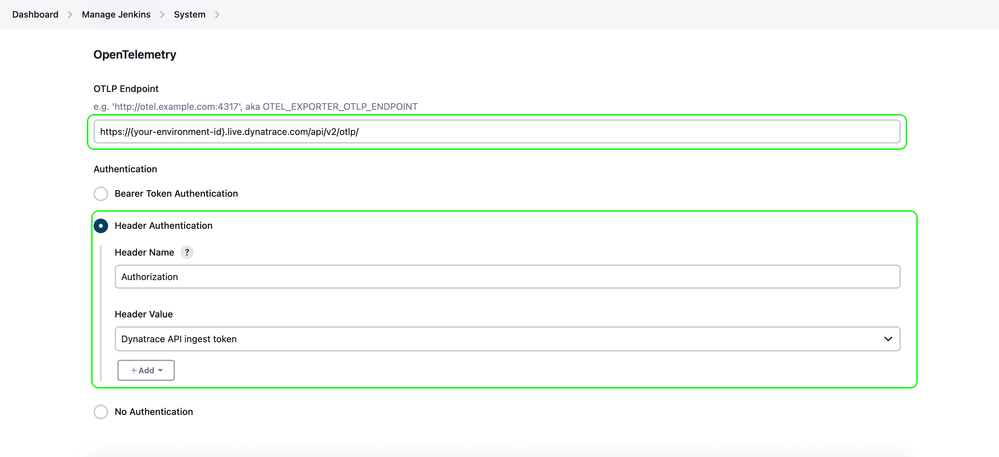
Task: Click the Bearer Token Authentication label text
Action: [176, 194]
